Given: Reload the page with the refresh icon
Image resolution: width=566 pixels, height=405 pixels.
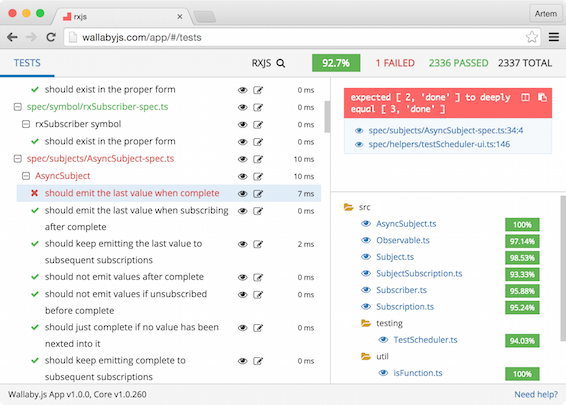Looking at the screenshot, I should 51,37.
